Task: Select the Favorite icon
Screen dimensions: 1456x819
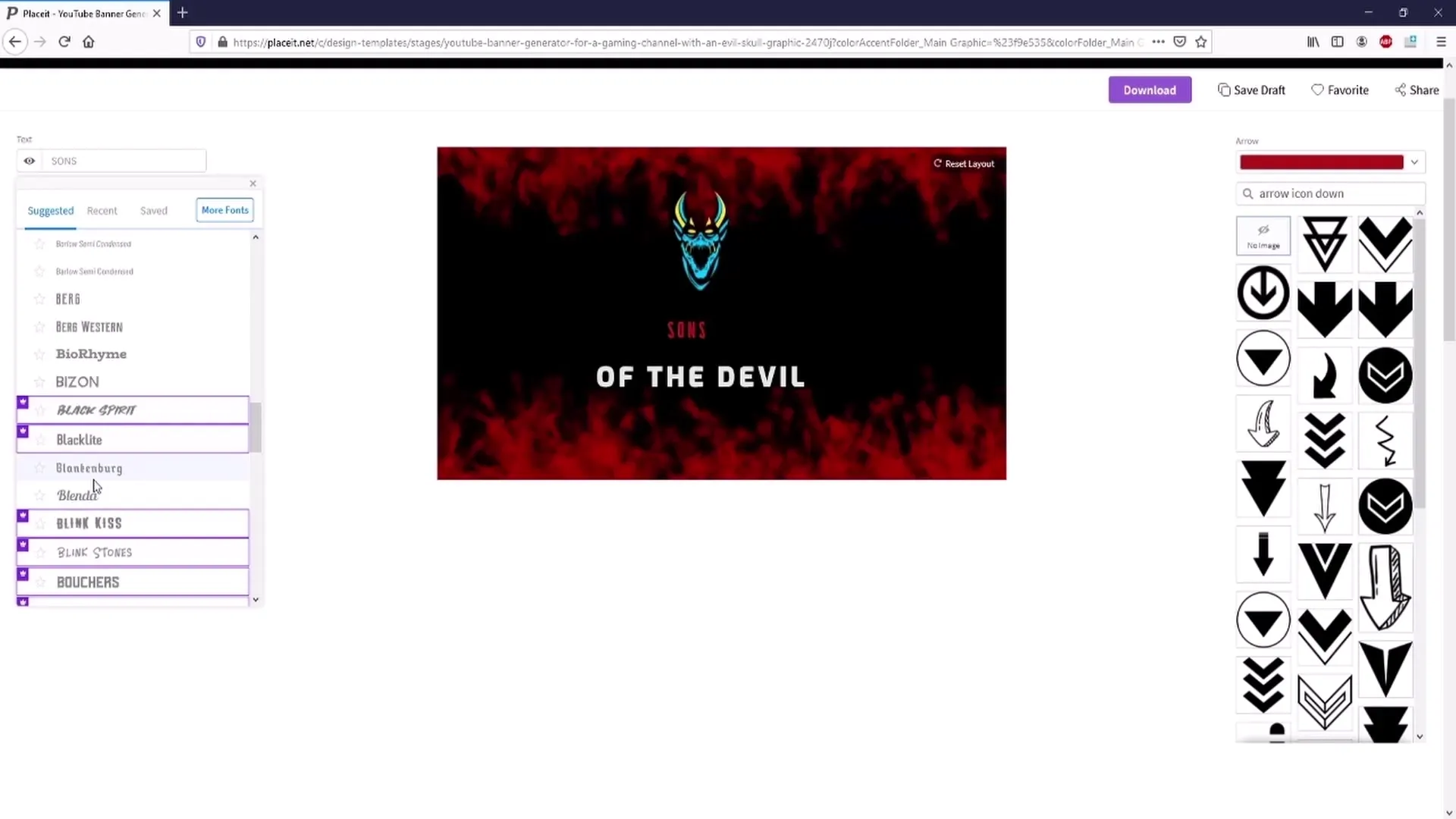Action: [1318, 90]
